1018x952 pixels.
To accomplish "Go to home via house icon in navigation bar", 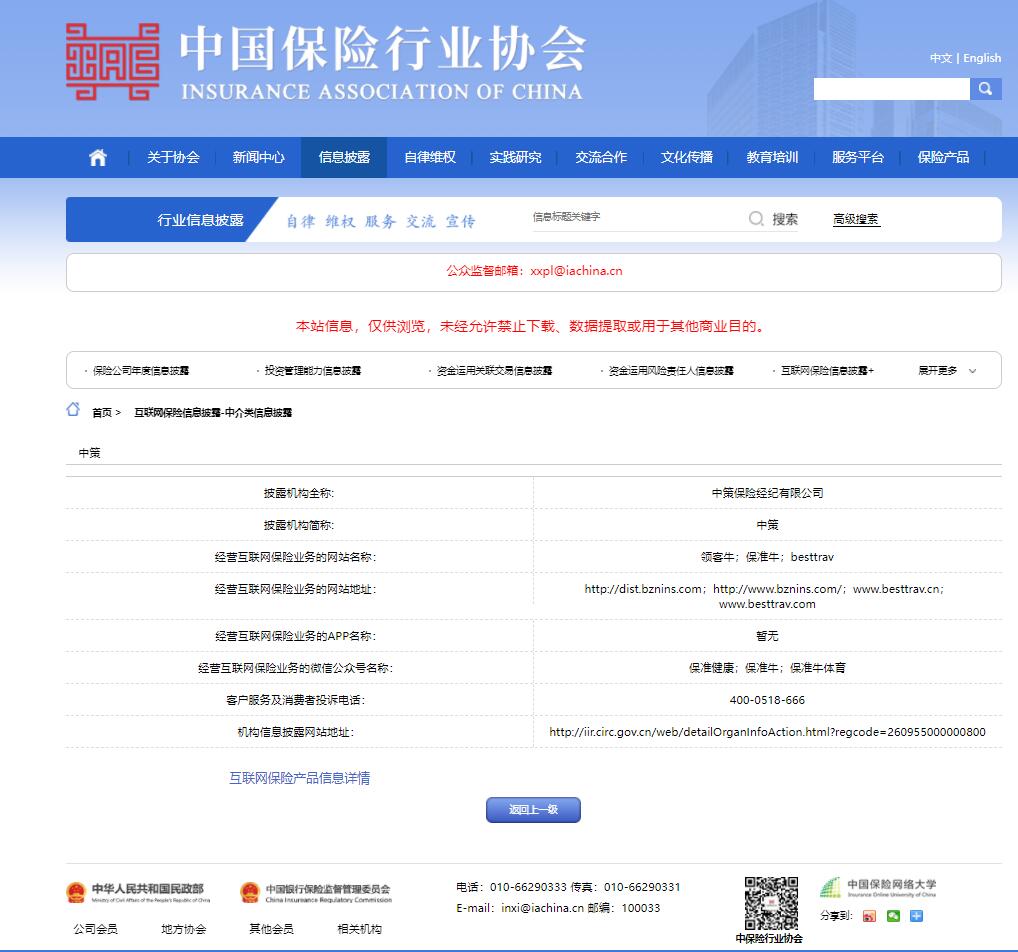I will 98,157.
